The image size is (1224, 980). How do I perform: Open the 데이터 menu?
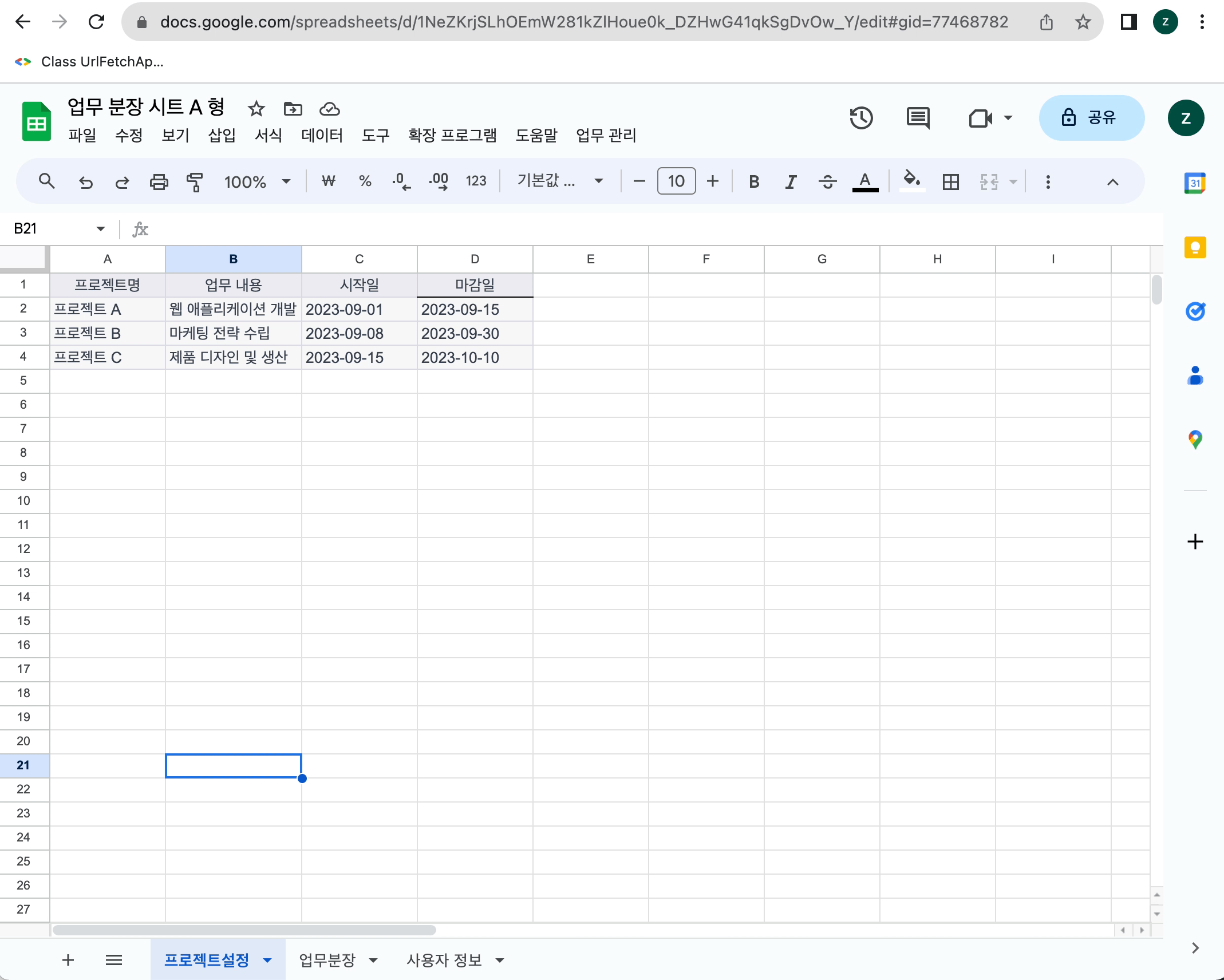tap(322, 135)
